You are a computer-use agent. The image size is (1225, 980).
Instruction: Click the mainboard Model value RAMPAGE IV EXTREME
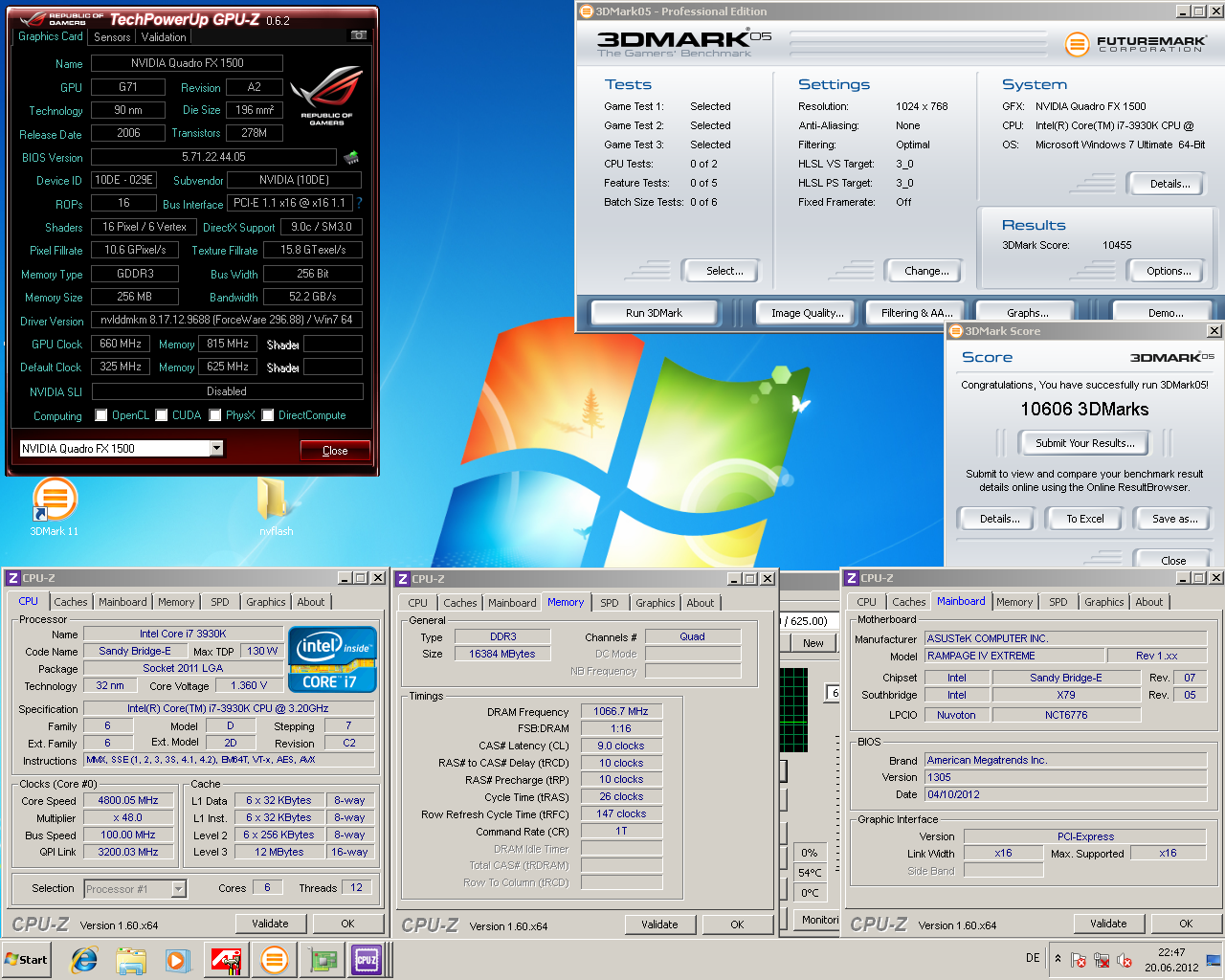[x=1014, y=656]
